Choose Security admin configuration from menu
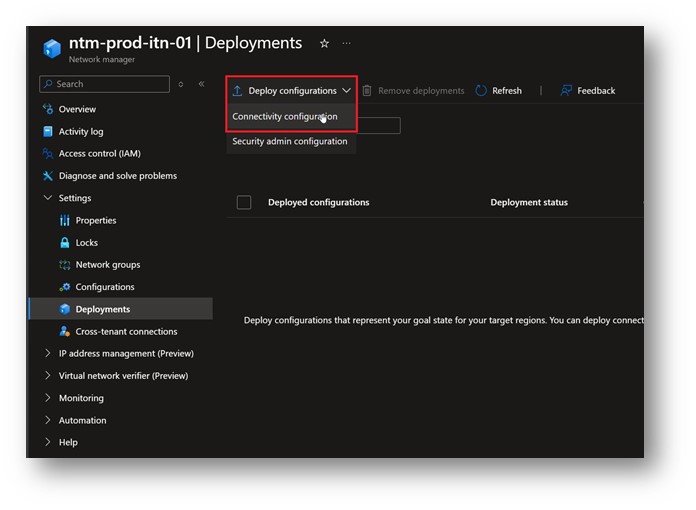The width and height of the screenshot is (696, 510). (290, 141)
